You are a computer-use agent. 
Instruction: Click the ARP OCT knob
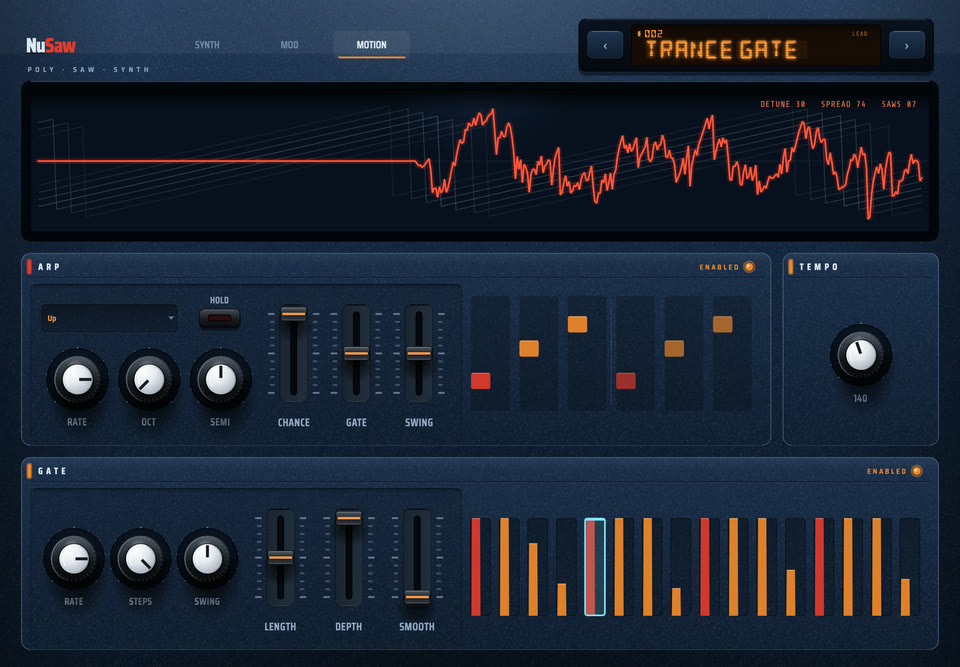pyautogui.click(x=149, y=380)
